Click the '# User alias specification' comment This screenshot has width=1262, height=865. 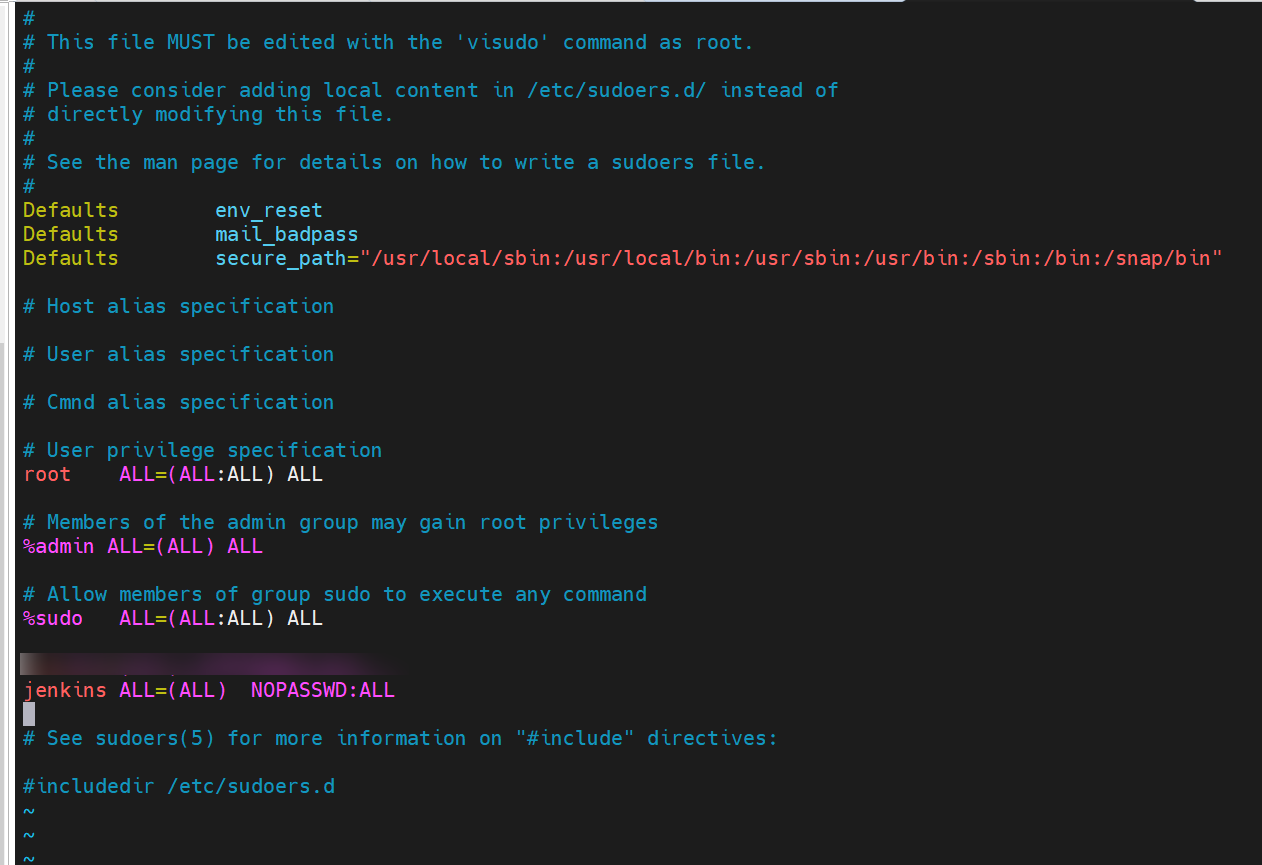point(178,354)
